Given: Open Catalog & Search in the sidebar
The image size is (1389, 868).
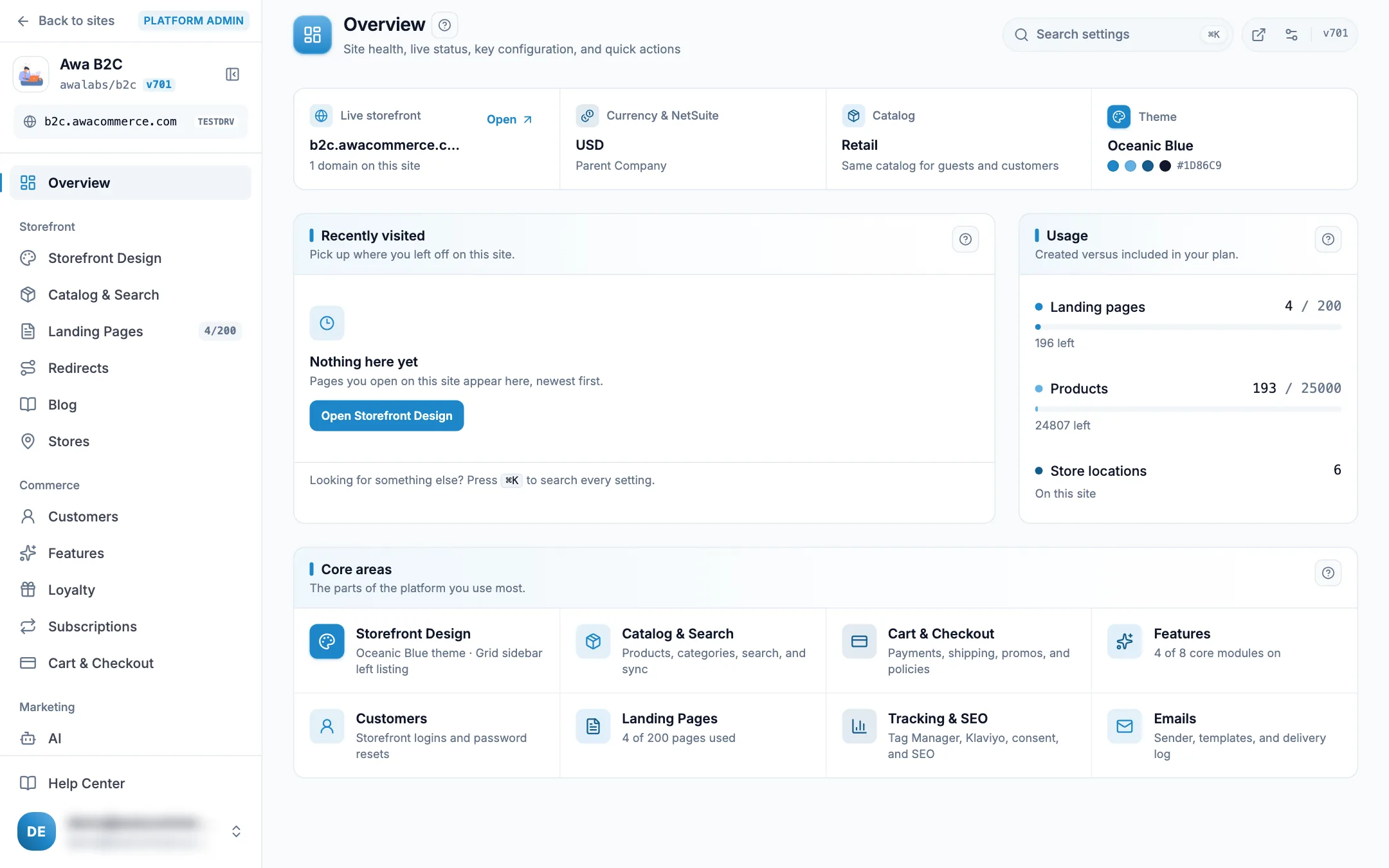Looking at the screenshot, I should [131, 294].
